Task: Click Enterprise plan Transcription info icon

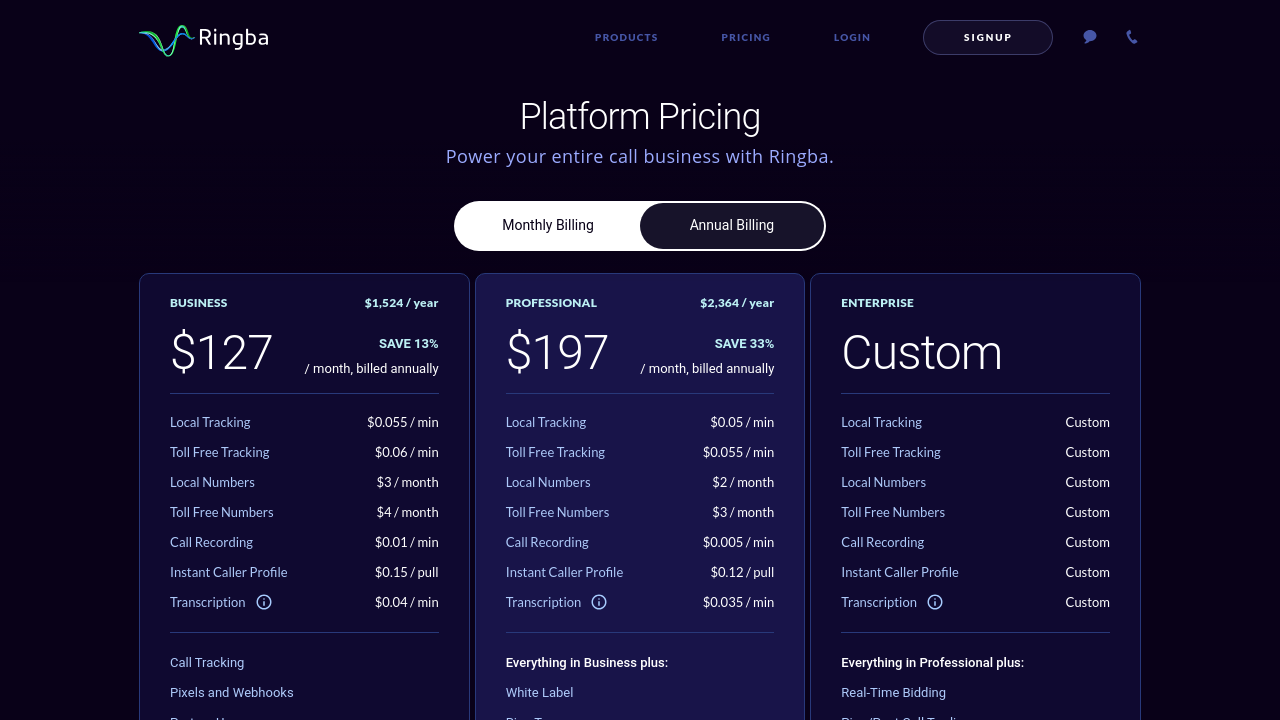Action: pos(935,602)
